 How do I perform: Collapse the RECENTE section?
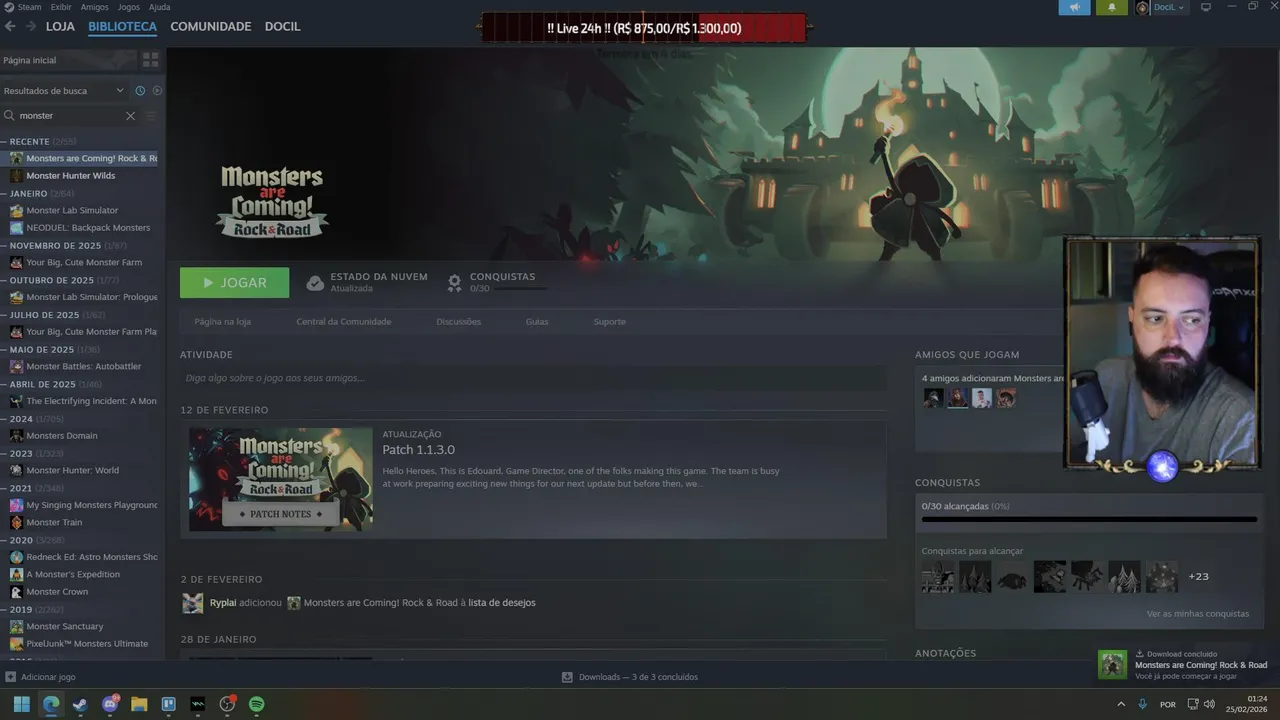[4, 141]
